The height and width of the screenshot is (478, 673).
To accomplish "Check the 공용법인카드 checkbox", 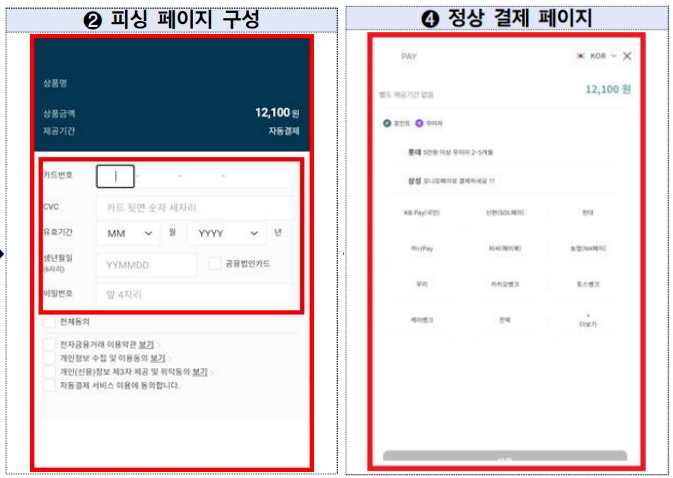I will click(x=215, y=263).
